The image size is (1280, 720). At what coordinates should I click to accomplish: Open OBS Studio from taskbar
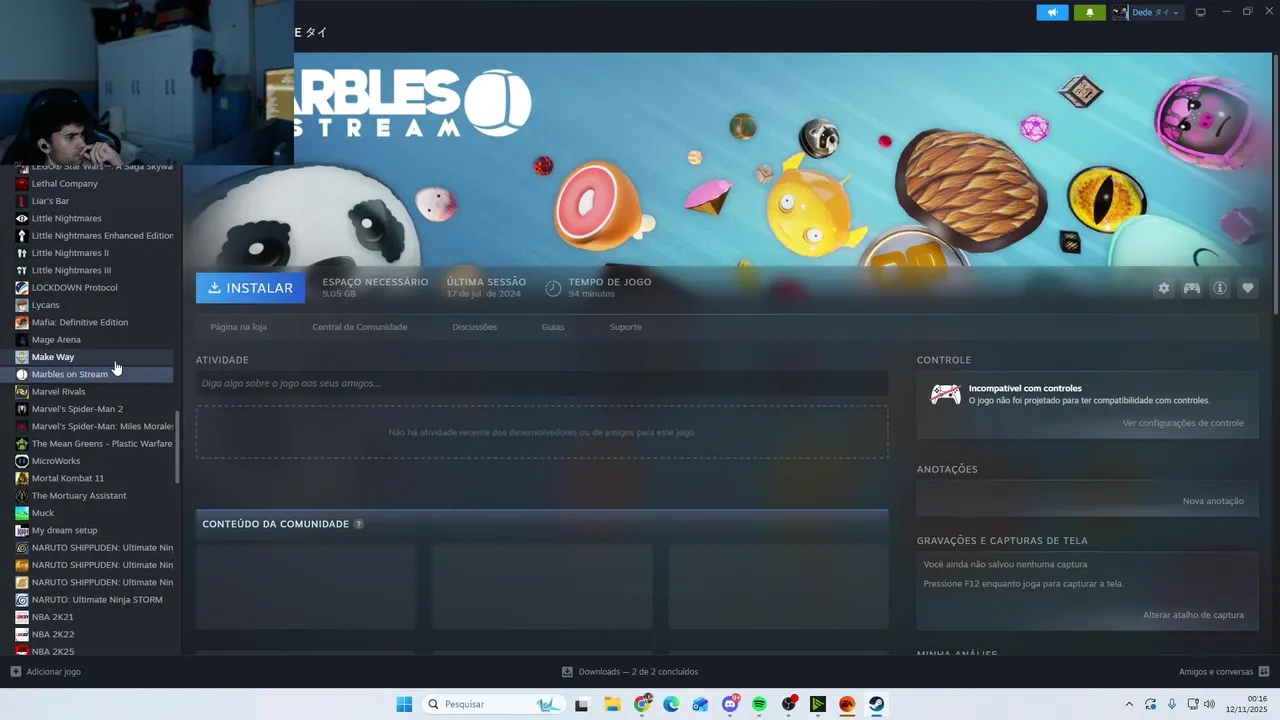point(789,704)
